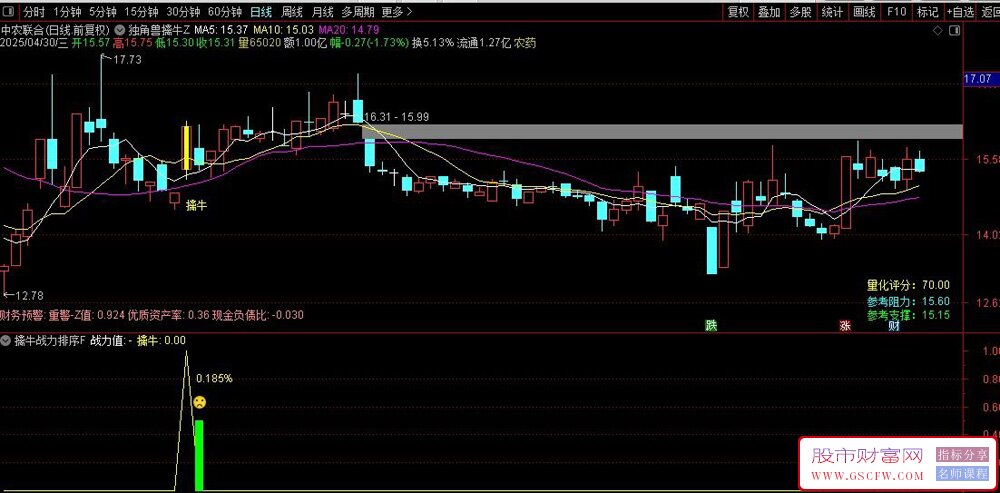Image resolution: width=1000 pixels, height=493 pixels.
Task: Click the 涨 marker under the chart
Action: 845,325
